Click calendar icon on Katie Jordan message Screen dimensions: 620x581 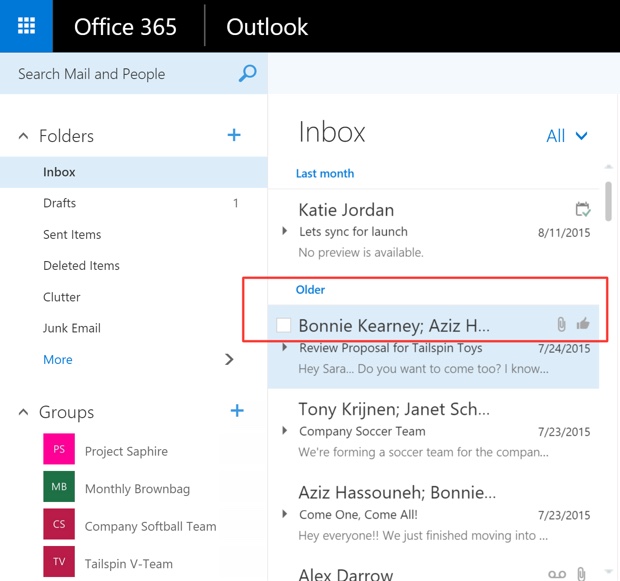[583, 209]
